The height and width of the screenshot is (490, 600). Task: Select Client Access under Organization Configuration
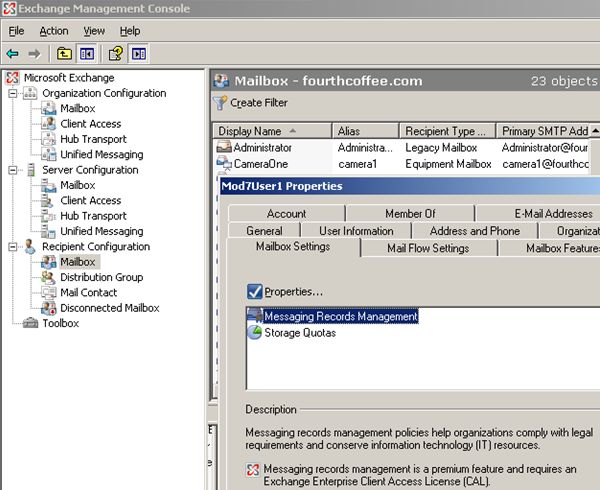coord(91,124)
